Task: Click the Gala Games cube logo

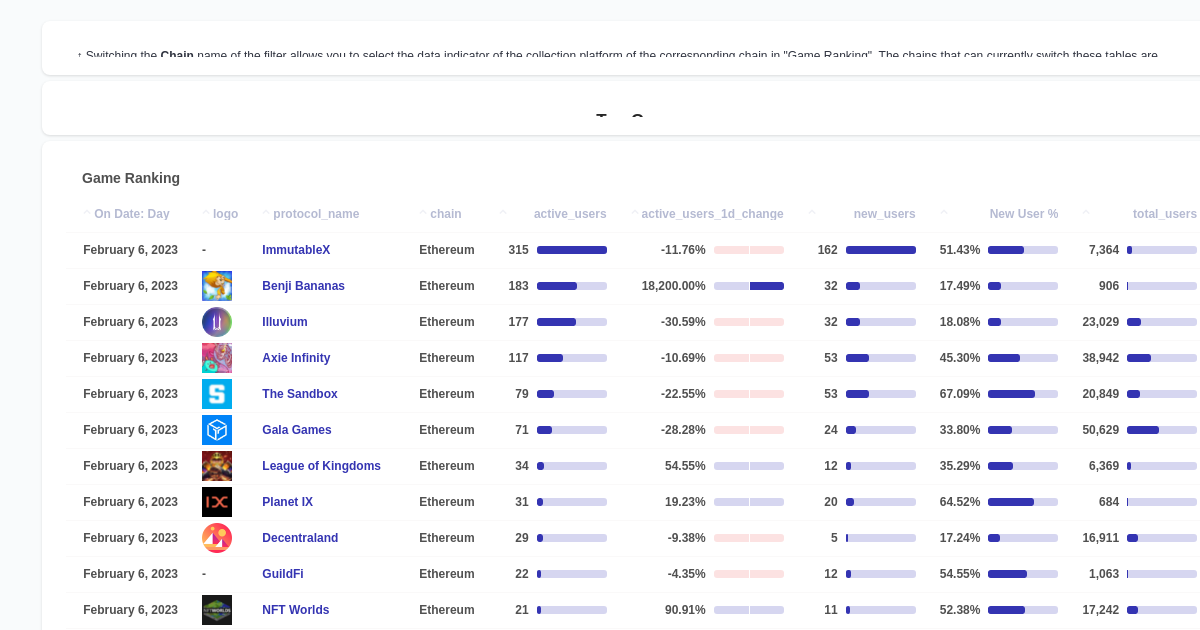Action: tap(217, 430)
